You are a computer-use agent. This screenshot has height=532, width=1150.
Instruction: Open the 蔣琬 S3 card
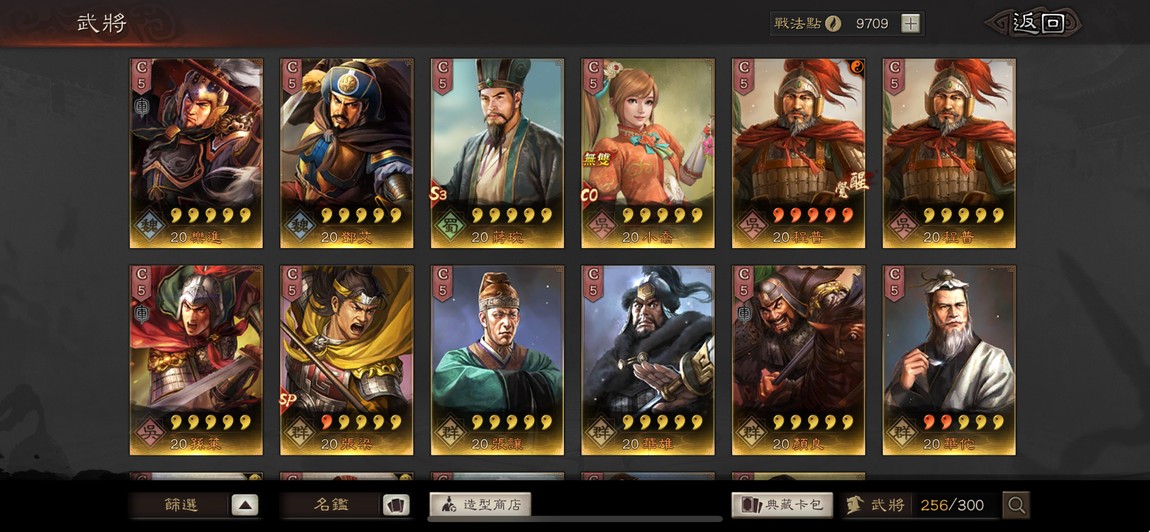497,153
